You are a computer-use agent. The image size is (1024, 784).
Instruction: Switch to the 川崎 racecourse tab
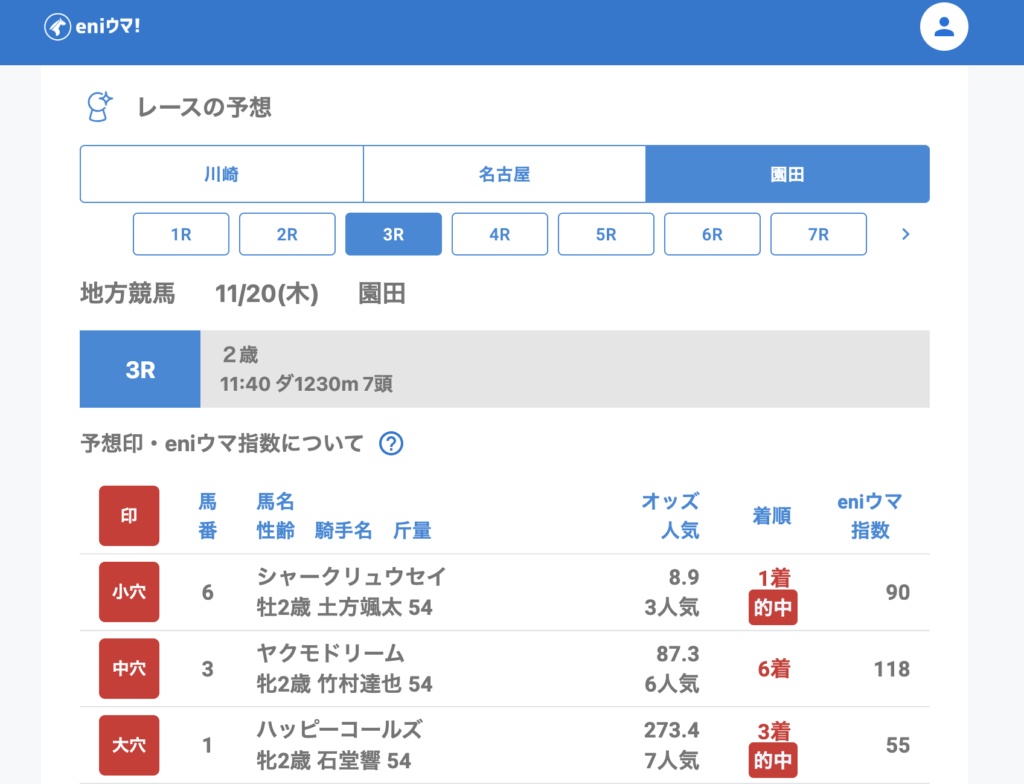tap(221, 174)
